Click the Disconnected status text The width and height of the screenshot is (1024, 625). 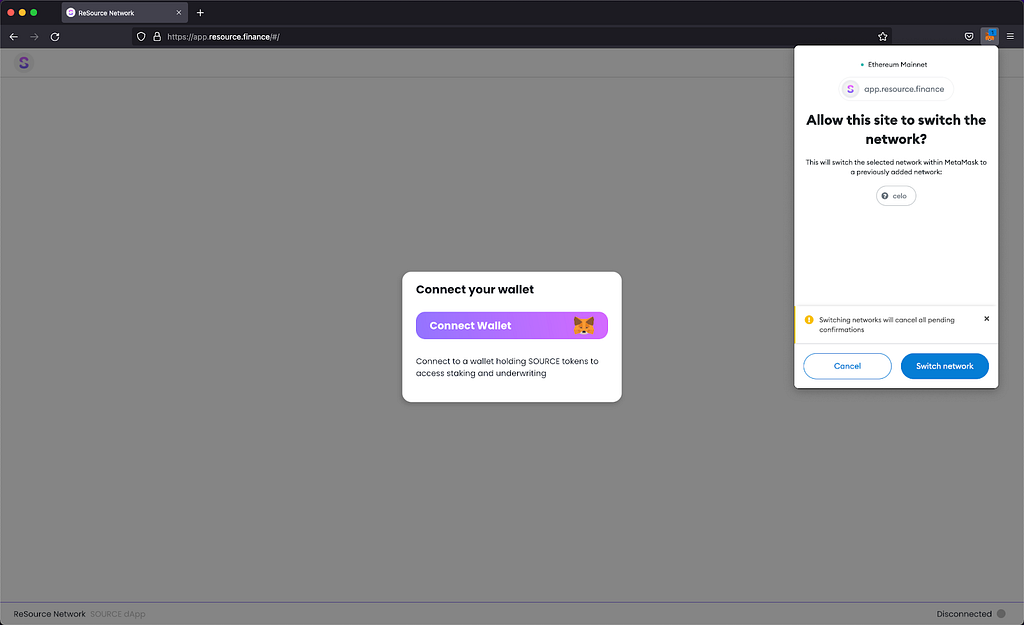point(964,614)
